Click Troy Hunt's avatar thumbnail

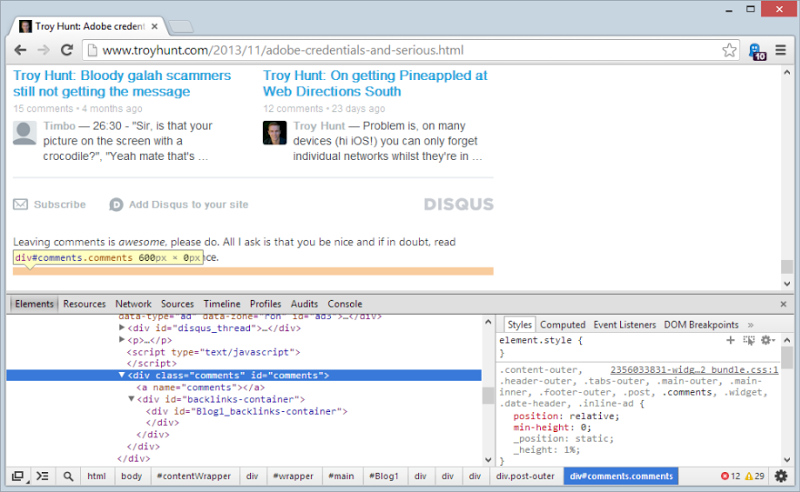pos(274,133)
